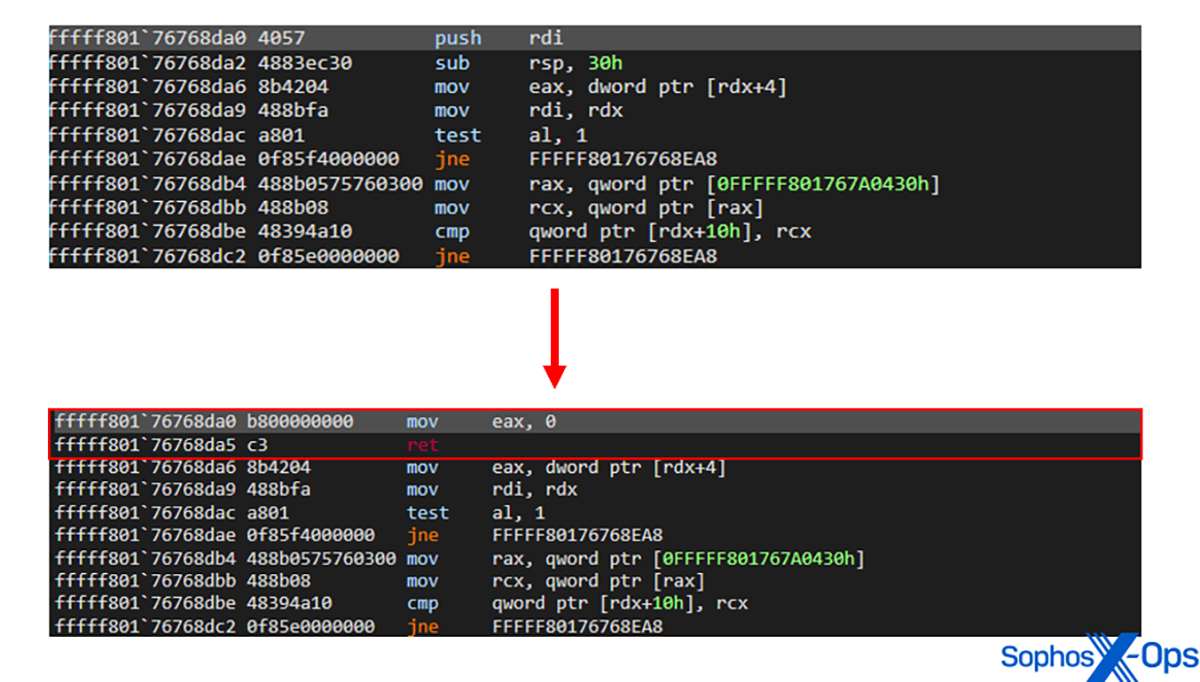Select bytes '488bfa' in the upper listing
This screenshot has width=1200, height=682.
tap(293, 111)
